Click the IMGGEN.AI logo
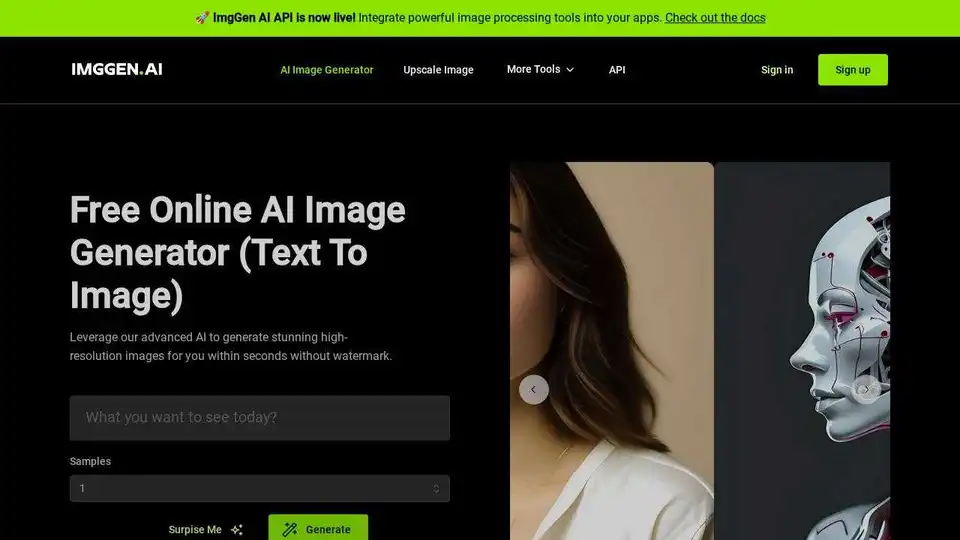 117,69
